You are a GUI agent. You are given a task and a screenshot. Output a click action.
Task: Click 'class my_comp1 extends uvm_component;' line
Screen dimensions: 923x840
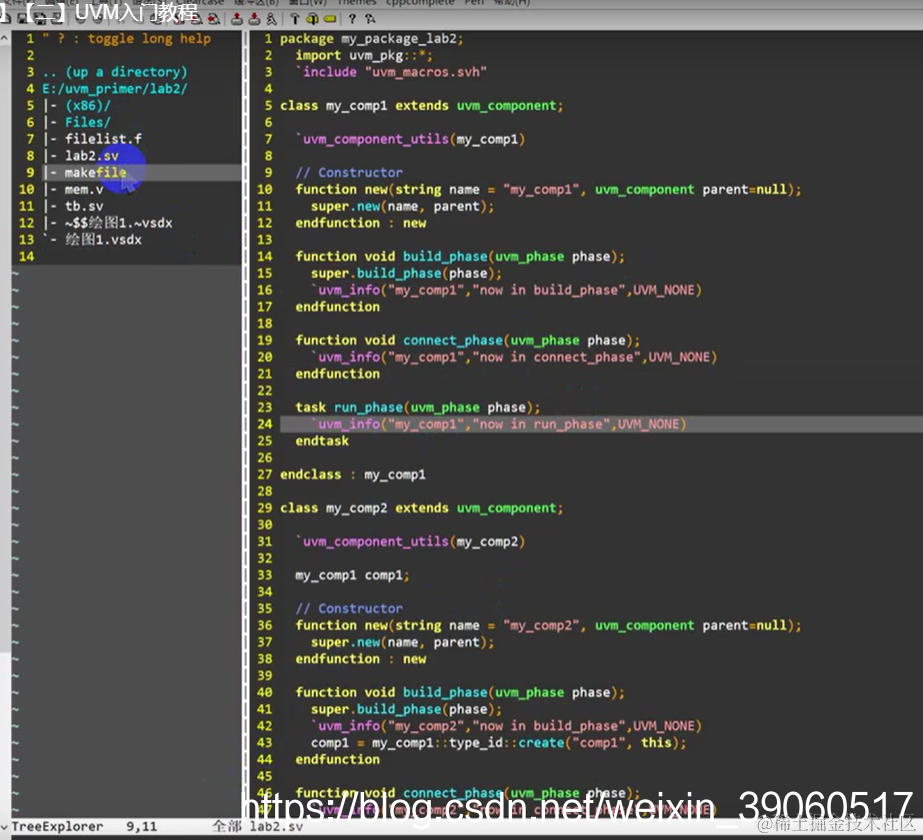[421, 106]
